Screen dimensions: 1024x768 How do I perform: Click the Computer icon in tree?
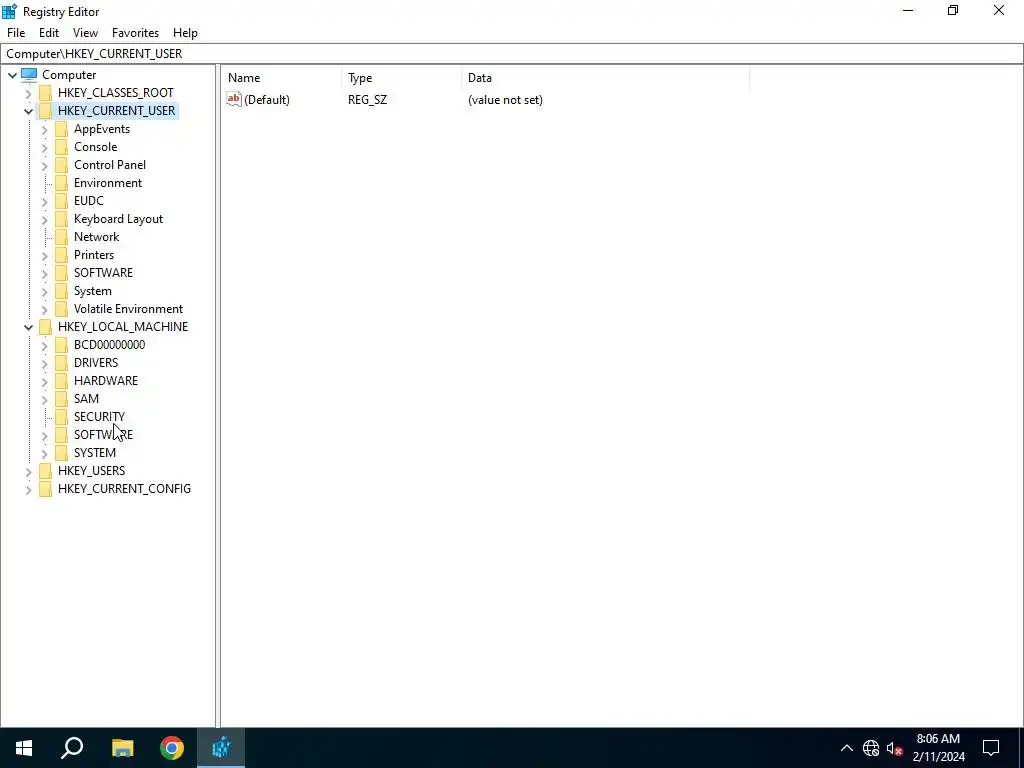29,74
